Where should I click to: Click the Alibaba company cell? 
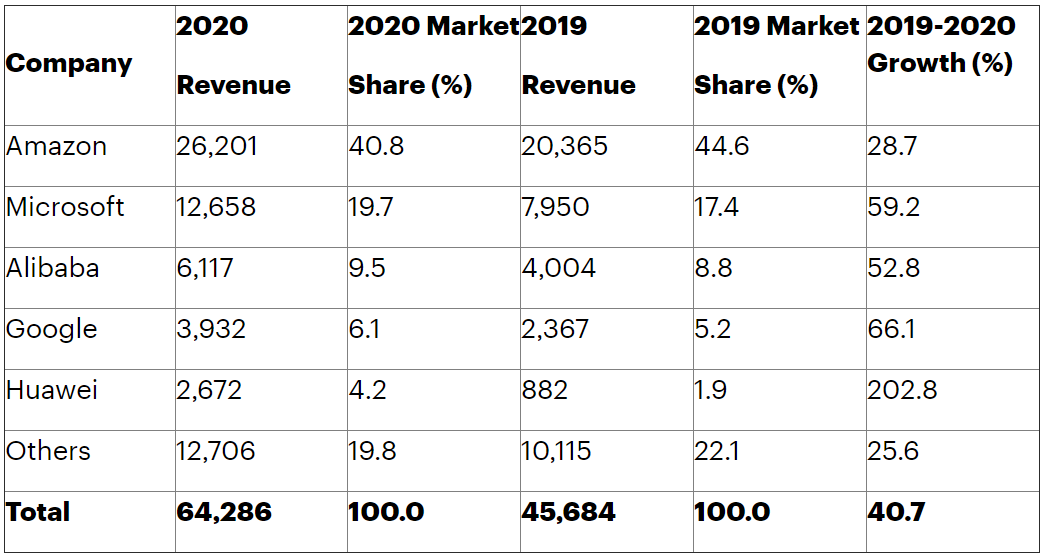[x=53, y=268]
